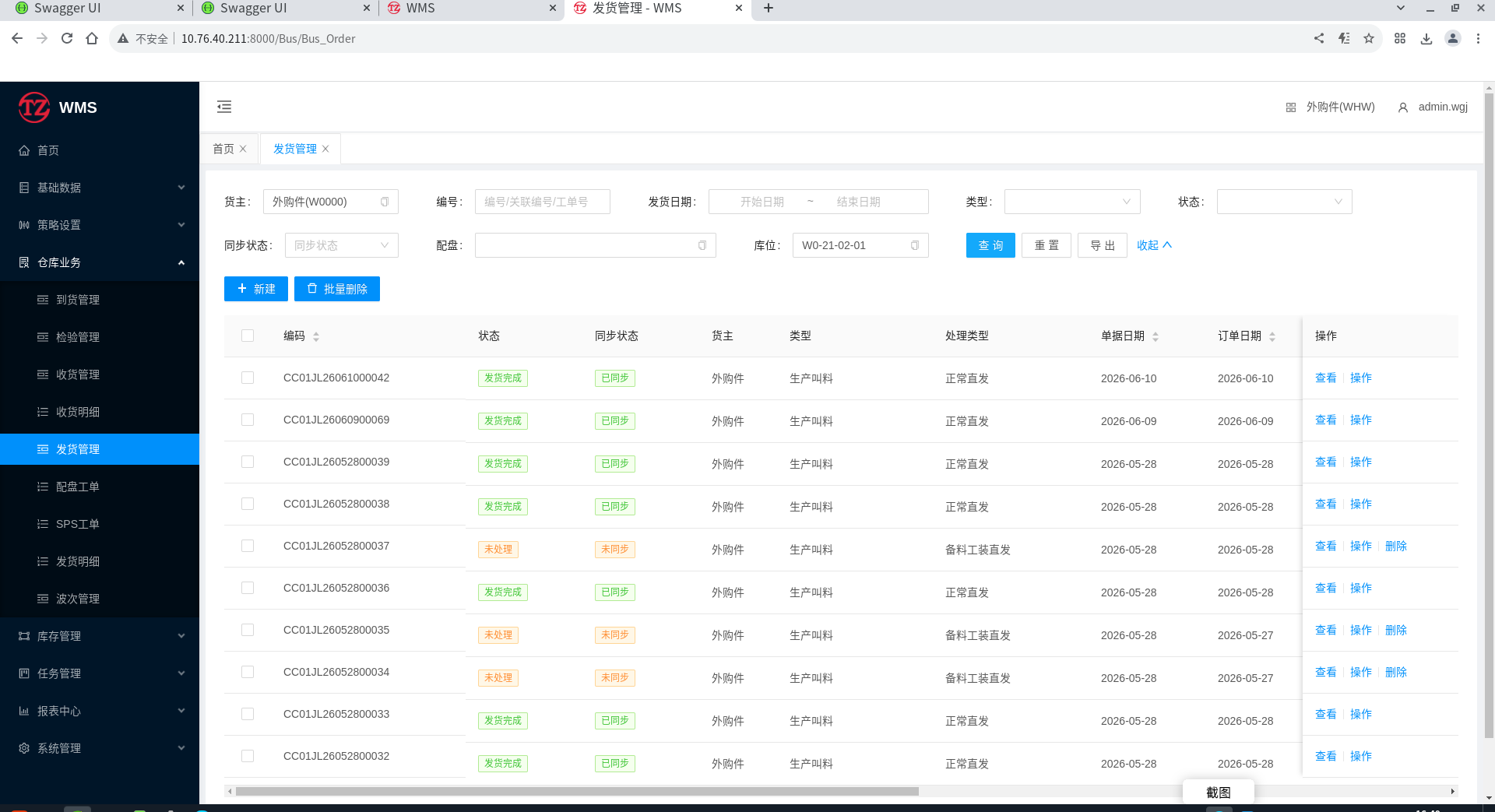Expand the 库存管理 sidebar menu

point(100,636)
